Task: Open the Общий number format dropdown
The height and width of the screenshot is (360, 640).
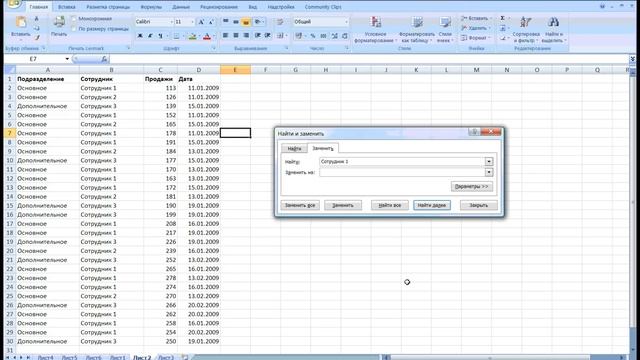Action: tap(347, 22)
